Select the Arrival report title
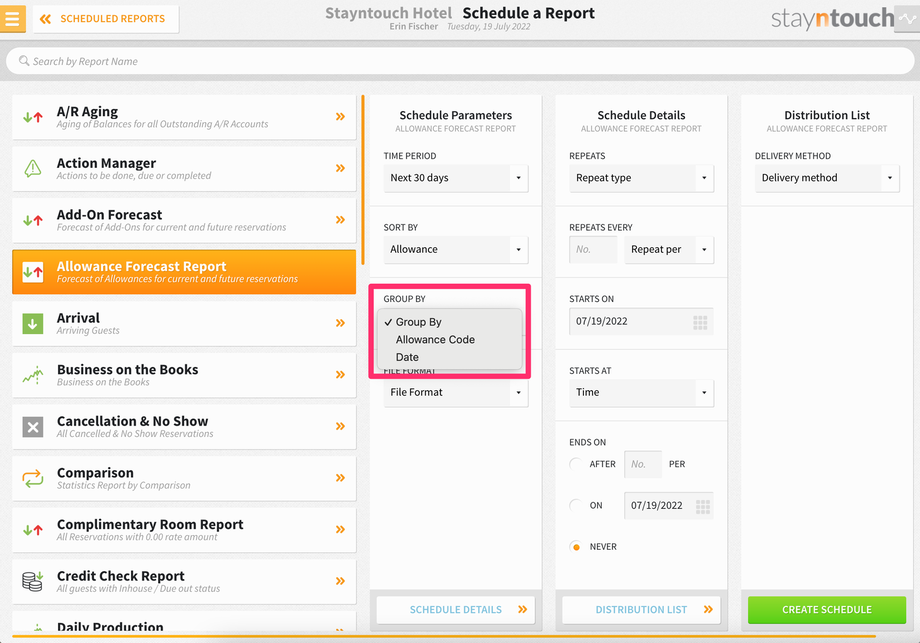 78,318
